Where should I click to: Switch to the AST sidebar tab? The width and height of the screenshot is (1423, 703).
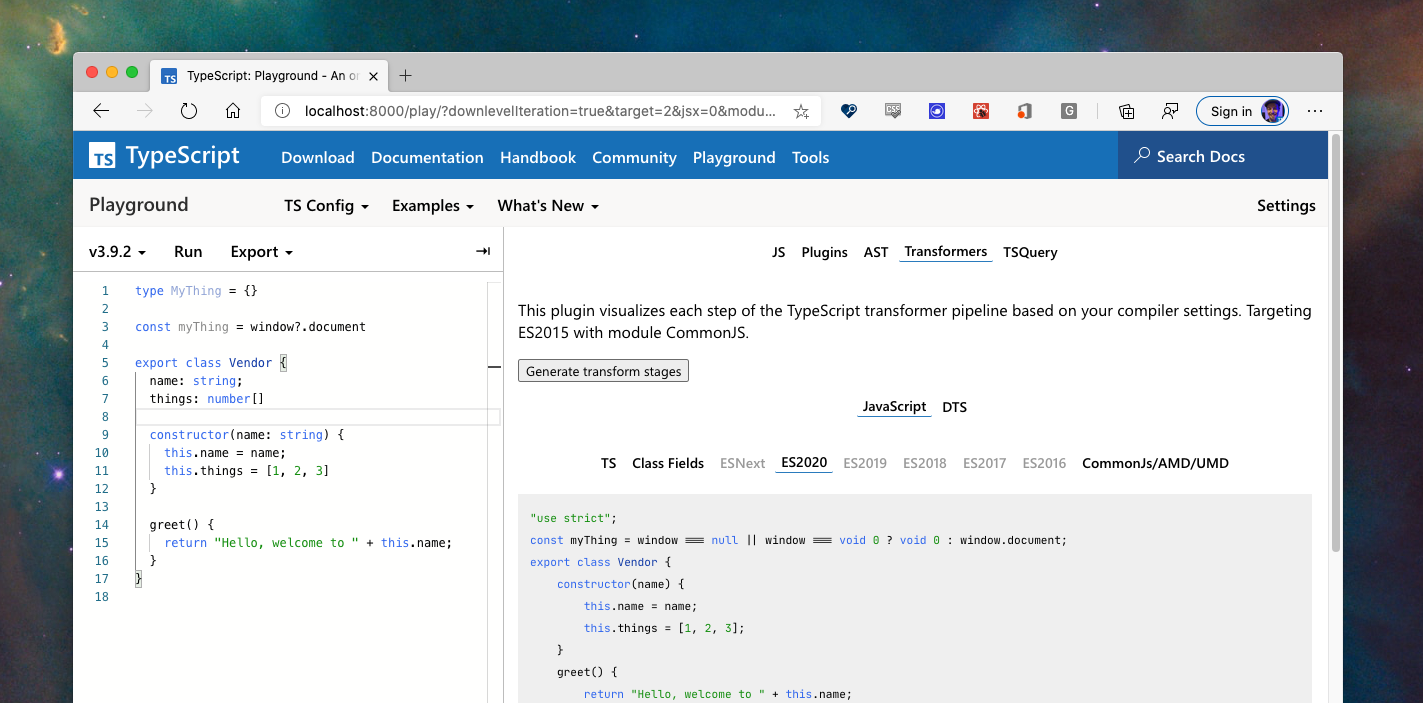tap(876, 252)
